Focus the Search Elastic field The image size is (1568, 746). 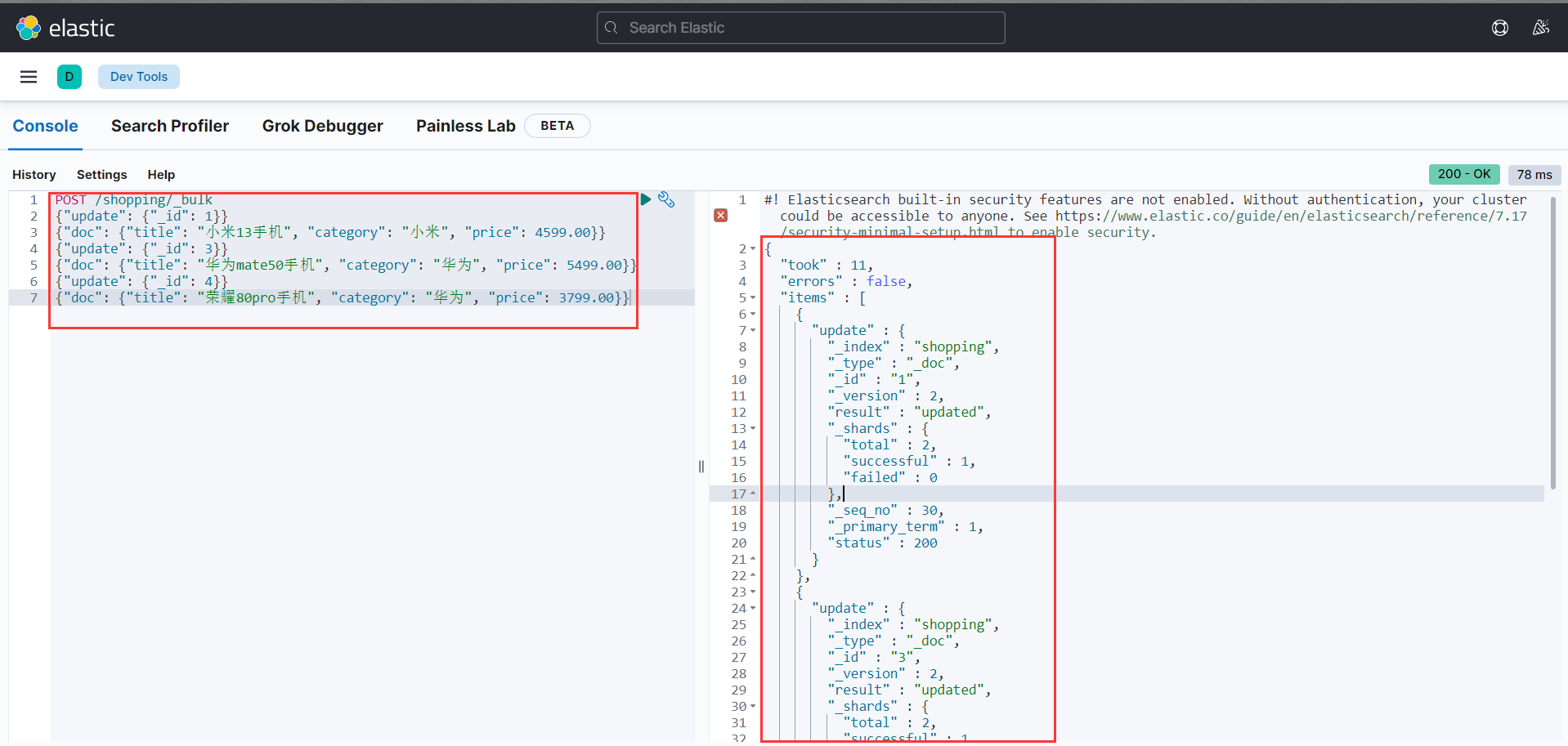(801, 28)
